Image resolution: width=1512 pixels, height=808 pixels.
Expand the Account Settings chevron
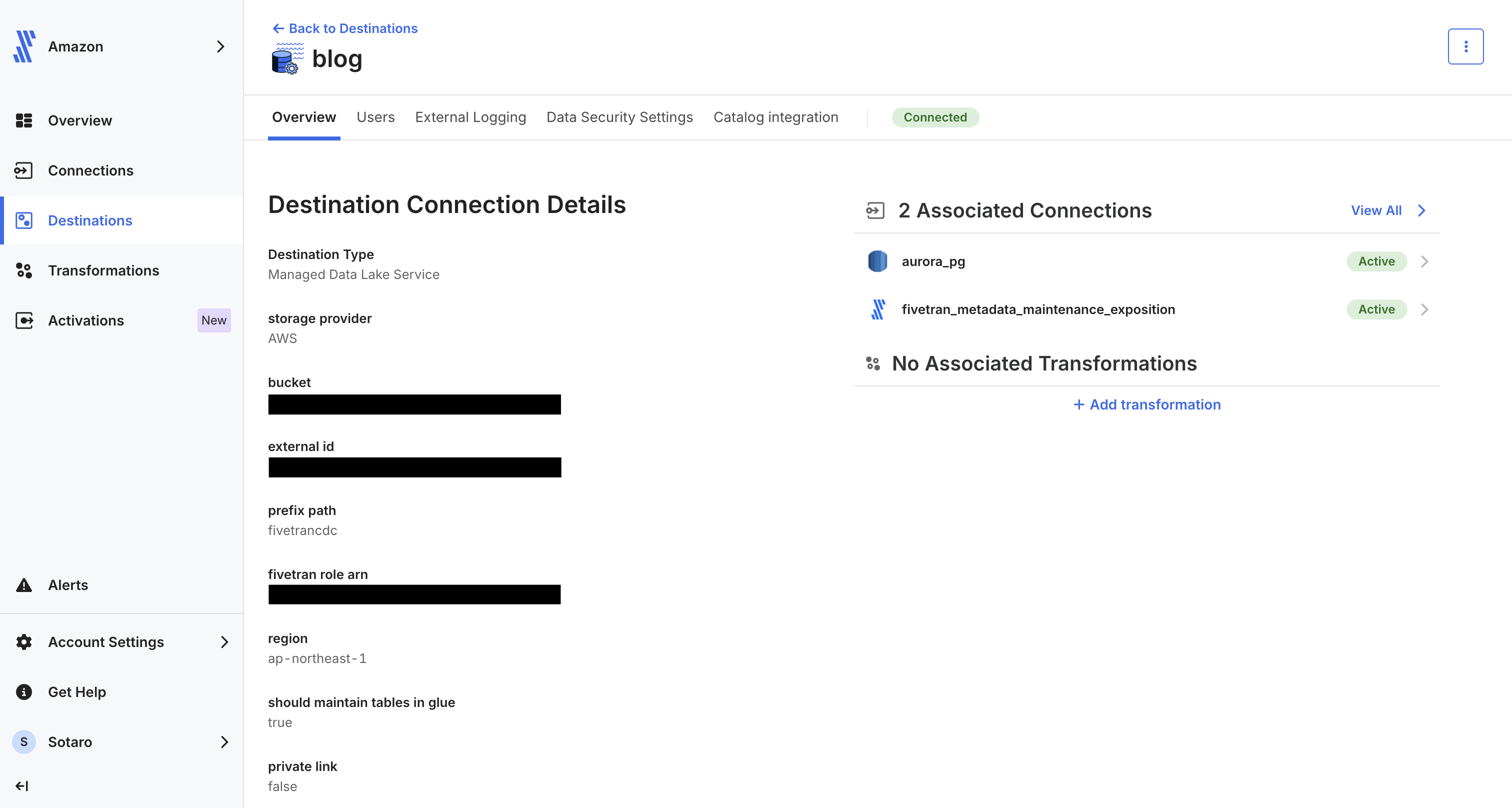pyautogui.click(x=224, y=642)
